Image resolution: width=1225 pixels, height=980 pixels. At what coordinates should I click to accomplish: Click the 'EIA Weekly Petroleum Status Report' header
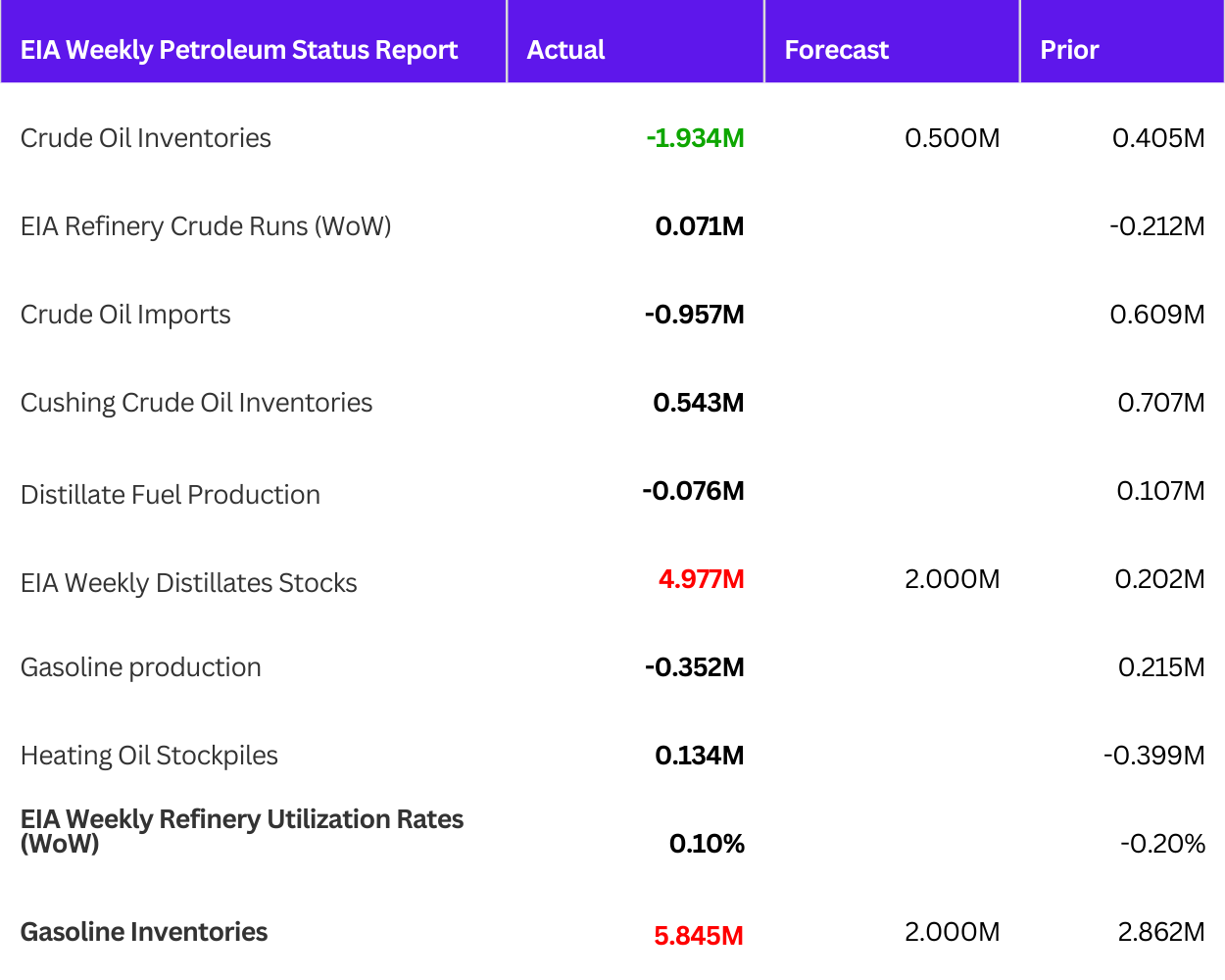239,50
